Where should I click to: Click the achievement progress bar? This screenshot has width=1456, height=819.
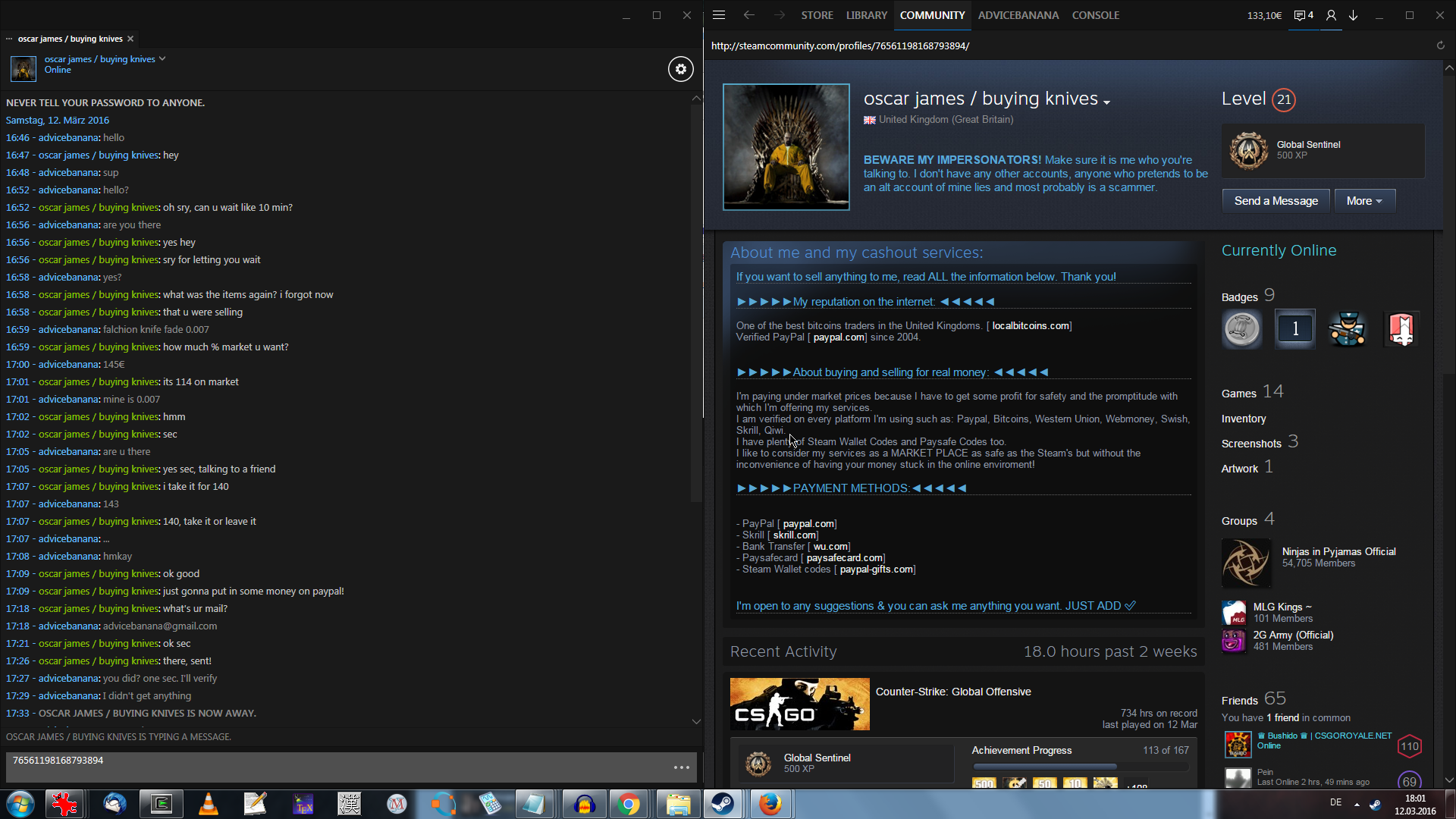coord(1080,767)
